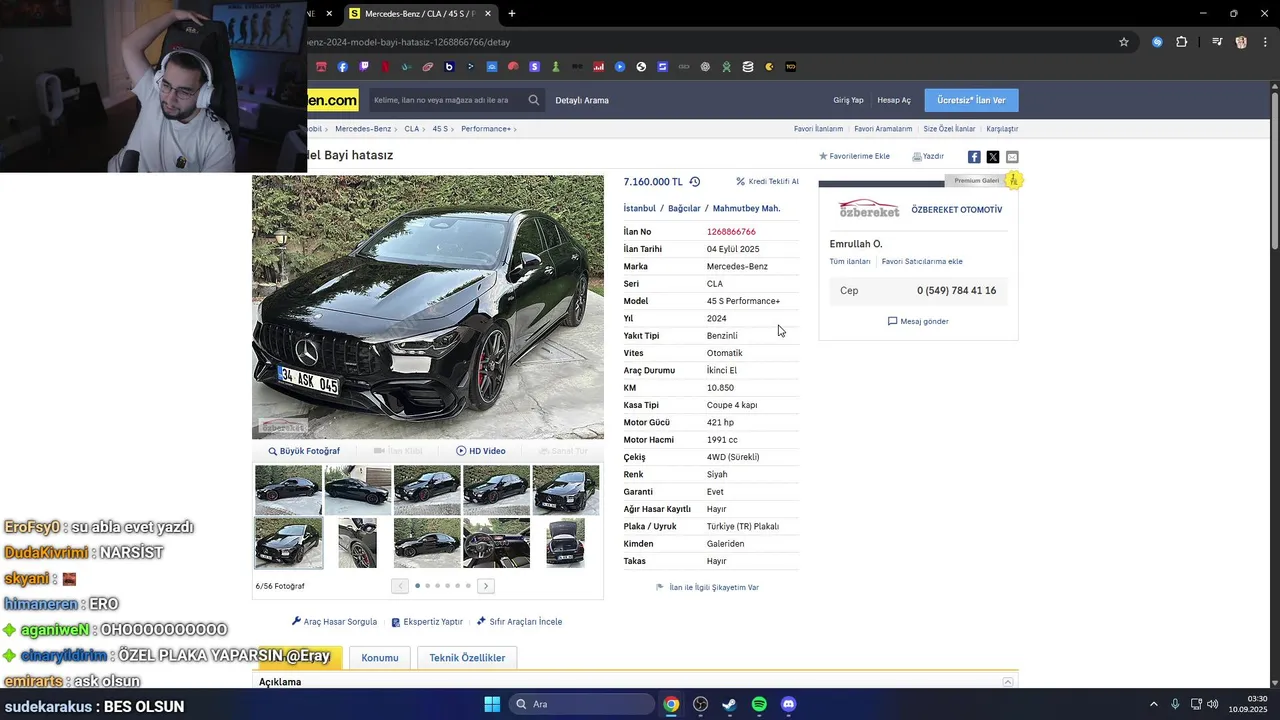Viewport: 1280px width, 720px height.
Task: Go to the next thumbnail page arrow
Action: (486, 586)
